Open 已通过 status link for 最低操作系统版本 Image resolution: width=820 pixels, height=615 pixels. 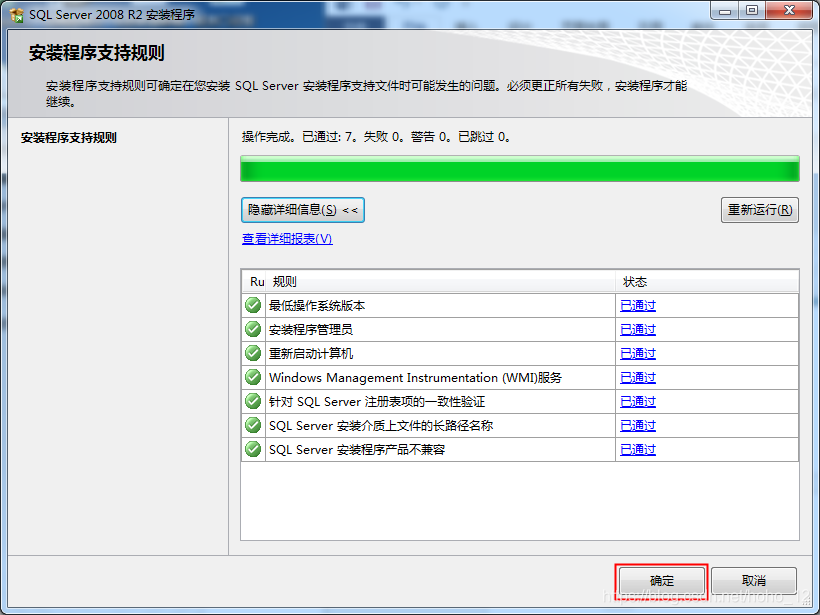pos(638,305)
